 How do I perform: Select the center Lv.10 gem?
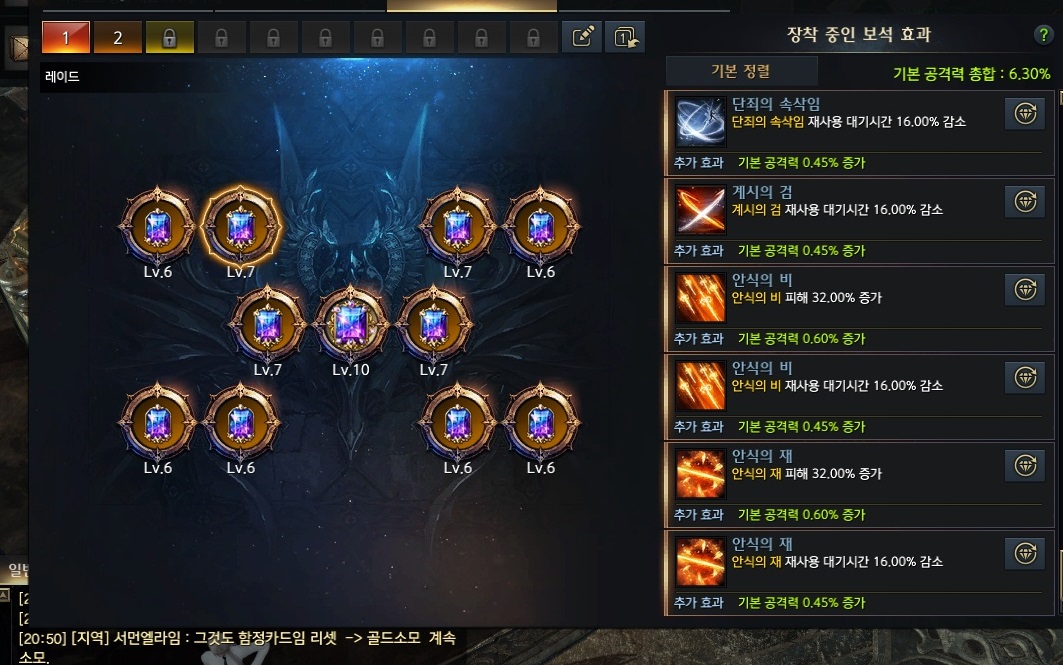[x=350, y=324]
